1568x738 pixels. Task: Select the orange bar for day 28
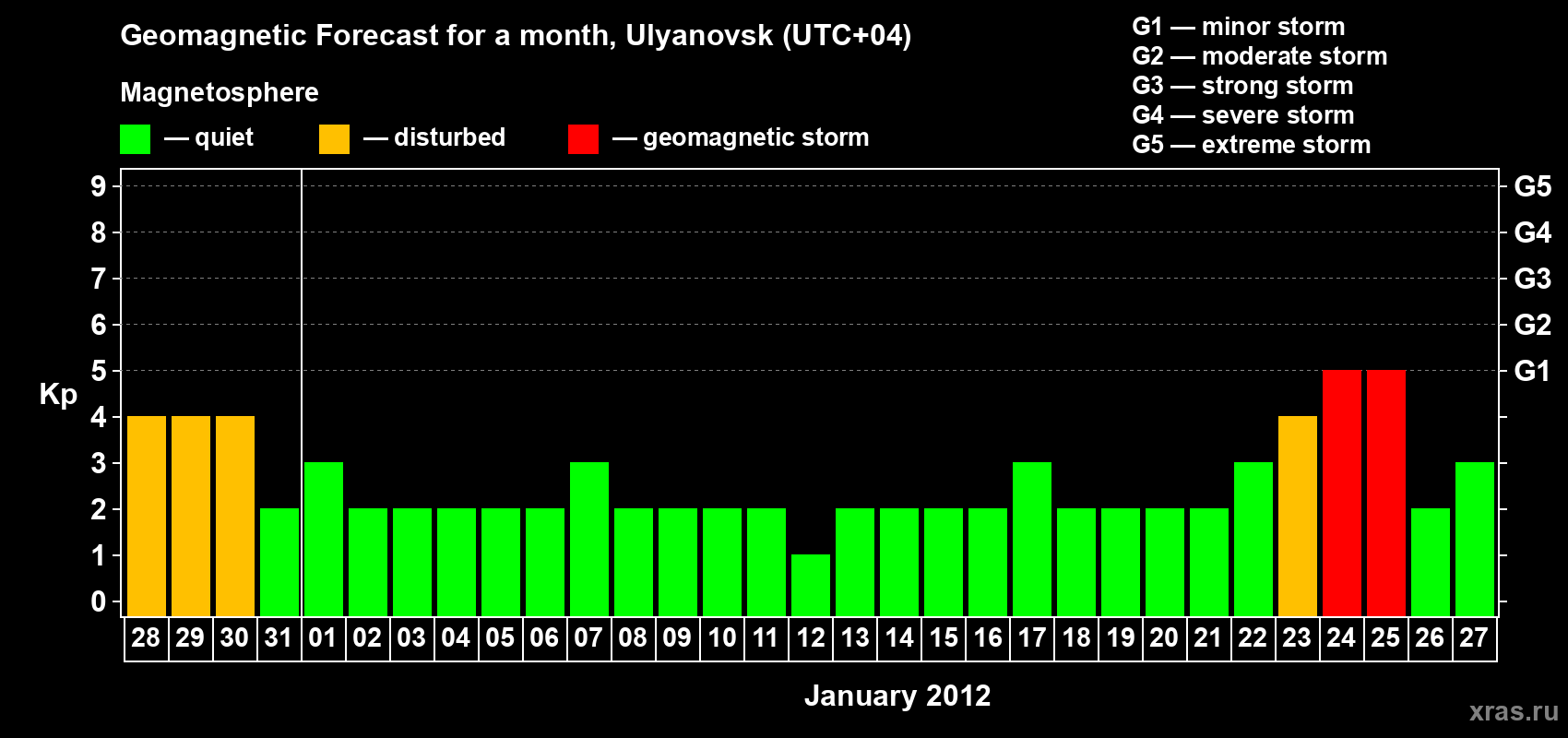tap(147, 516)
